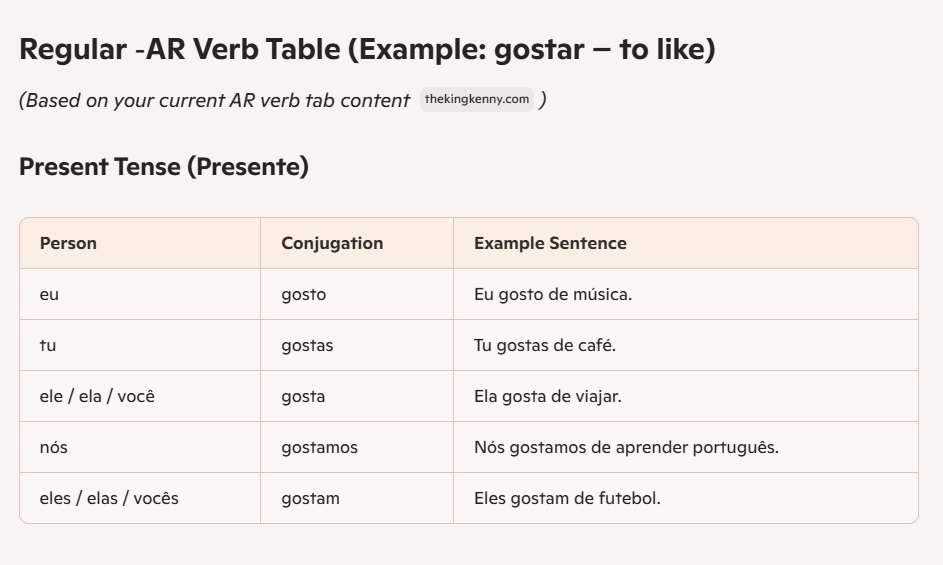The width and height of the screenshot is (943, 565).
Task: Open the thekingkenny.com source link
Action: pos(477,99)
